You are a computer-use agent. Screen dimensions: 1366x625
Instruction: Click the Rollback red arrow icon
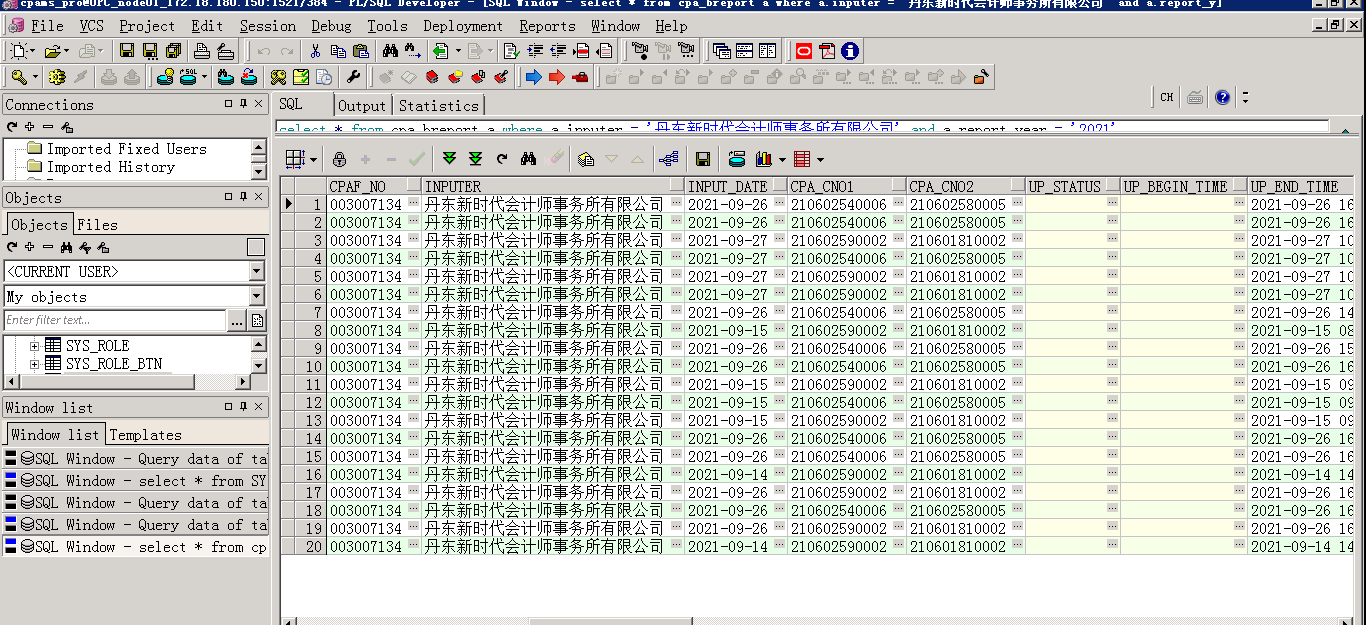557,77
